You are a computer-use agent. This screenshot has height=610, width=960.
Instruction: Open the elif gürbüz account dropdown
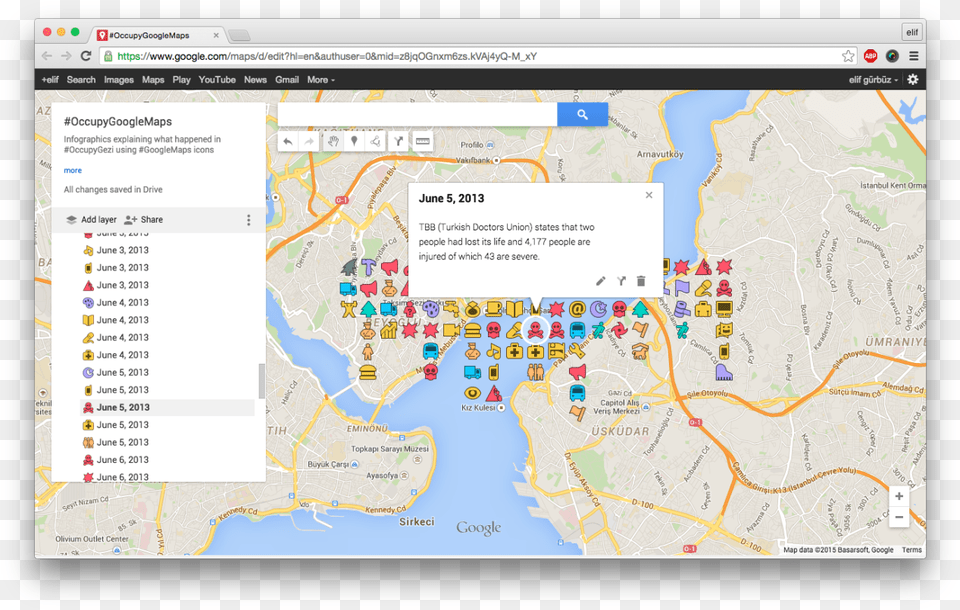coord(873,80)
